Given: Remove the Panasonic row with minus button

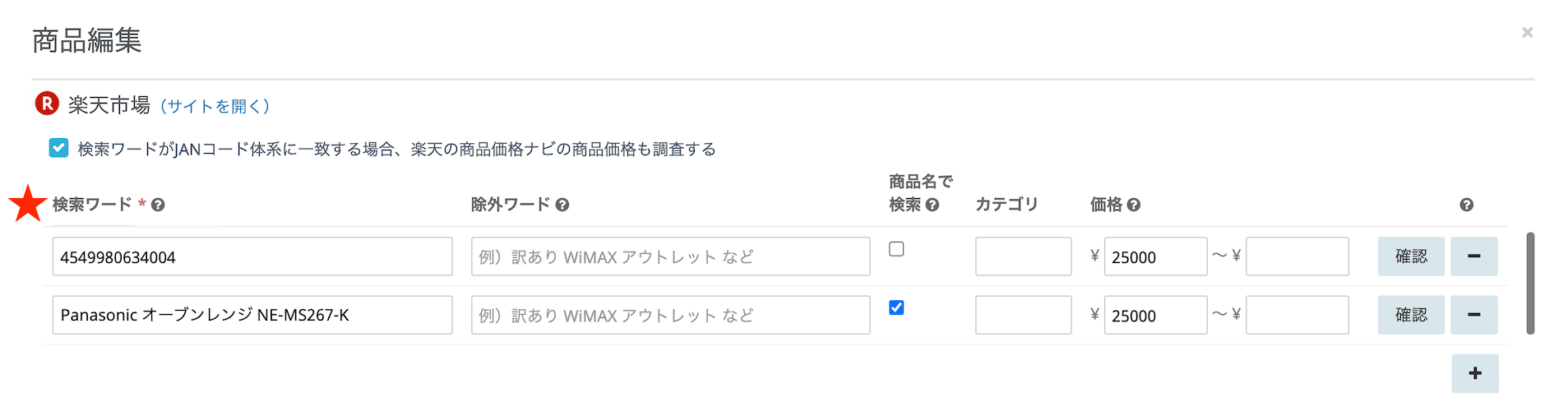Looking at the screenshot, I should click(1473, 315).
